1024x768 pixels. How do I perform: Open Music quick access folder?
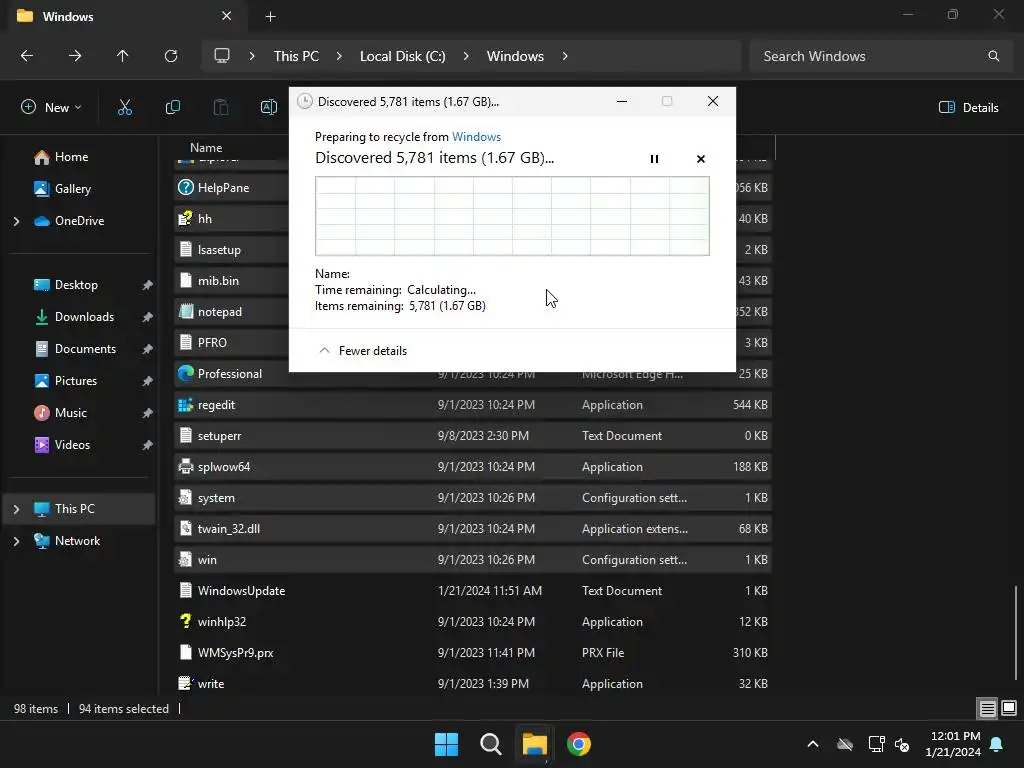tap(60, 413)
